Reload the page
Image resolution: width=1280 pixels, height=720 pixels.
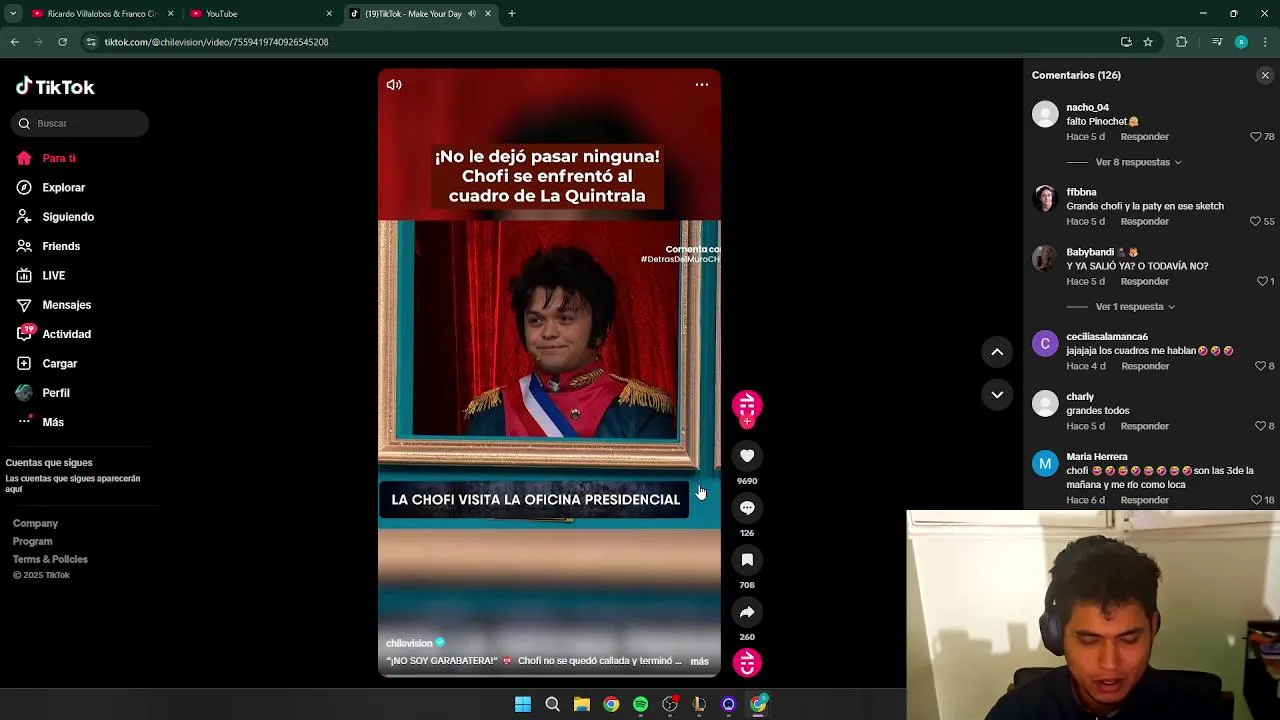[x=62, y=42]
